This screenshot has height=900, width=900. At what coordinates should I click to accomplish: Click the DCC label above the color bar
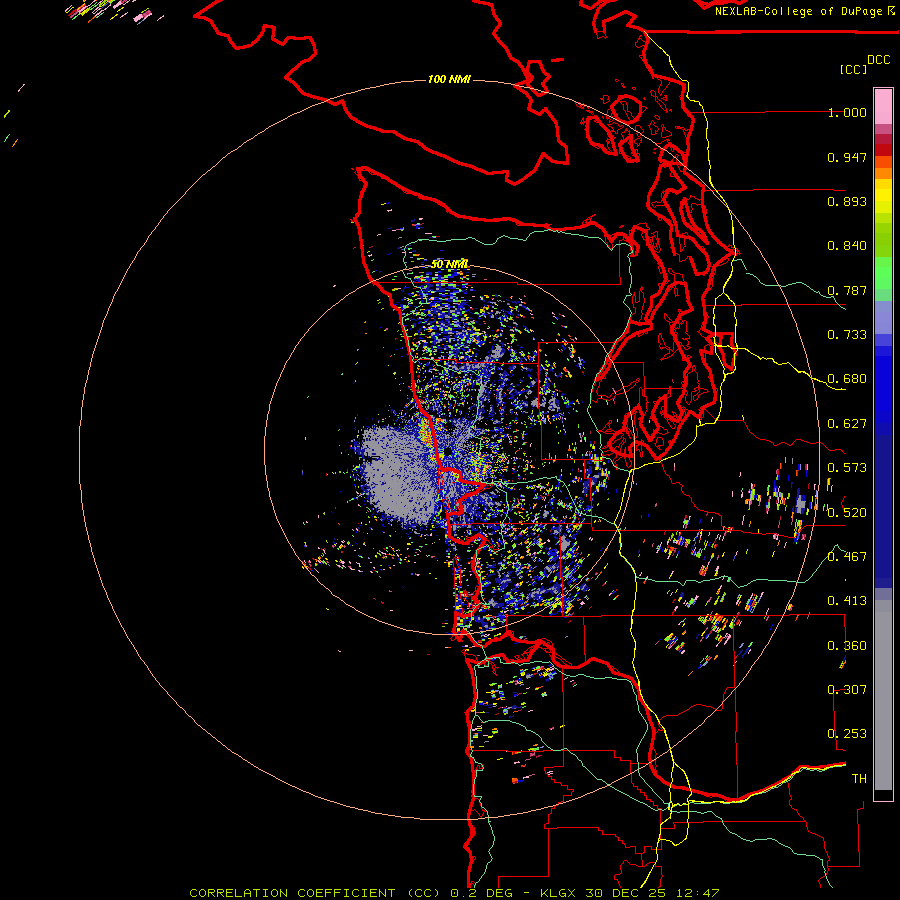pyautogui.click(x=878, y=60)
